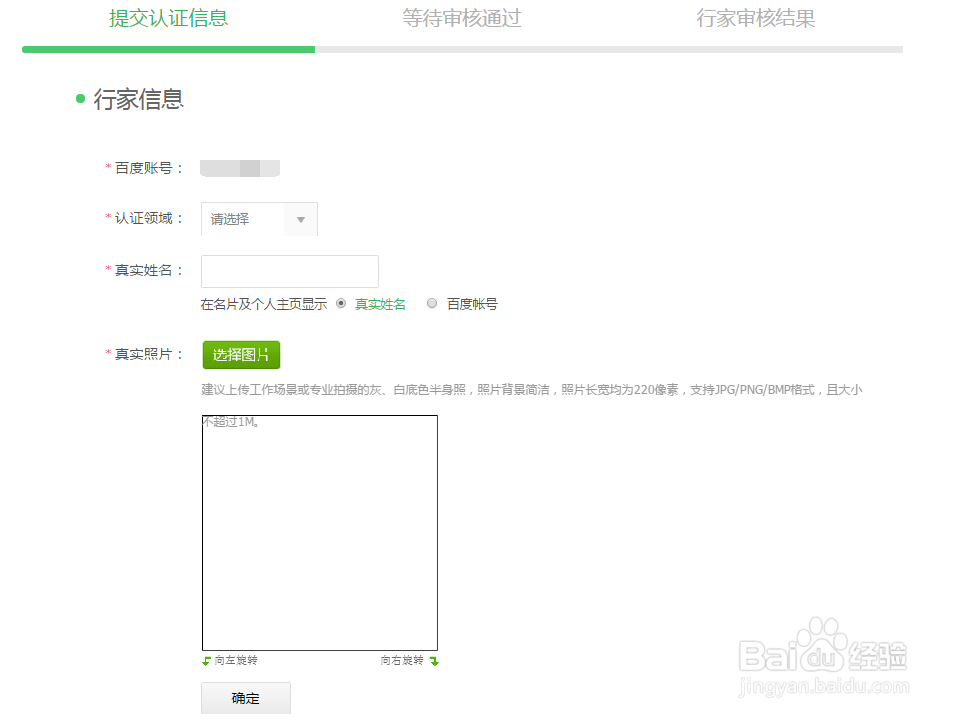This screenshot has height=720, width=963.
Task: Toggle the currently selected display-name radio option
Action: tap(342, 304)
